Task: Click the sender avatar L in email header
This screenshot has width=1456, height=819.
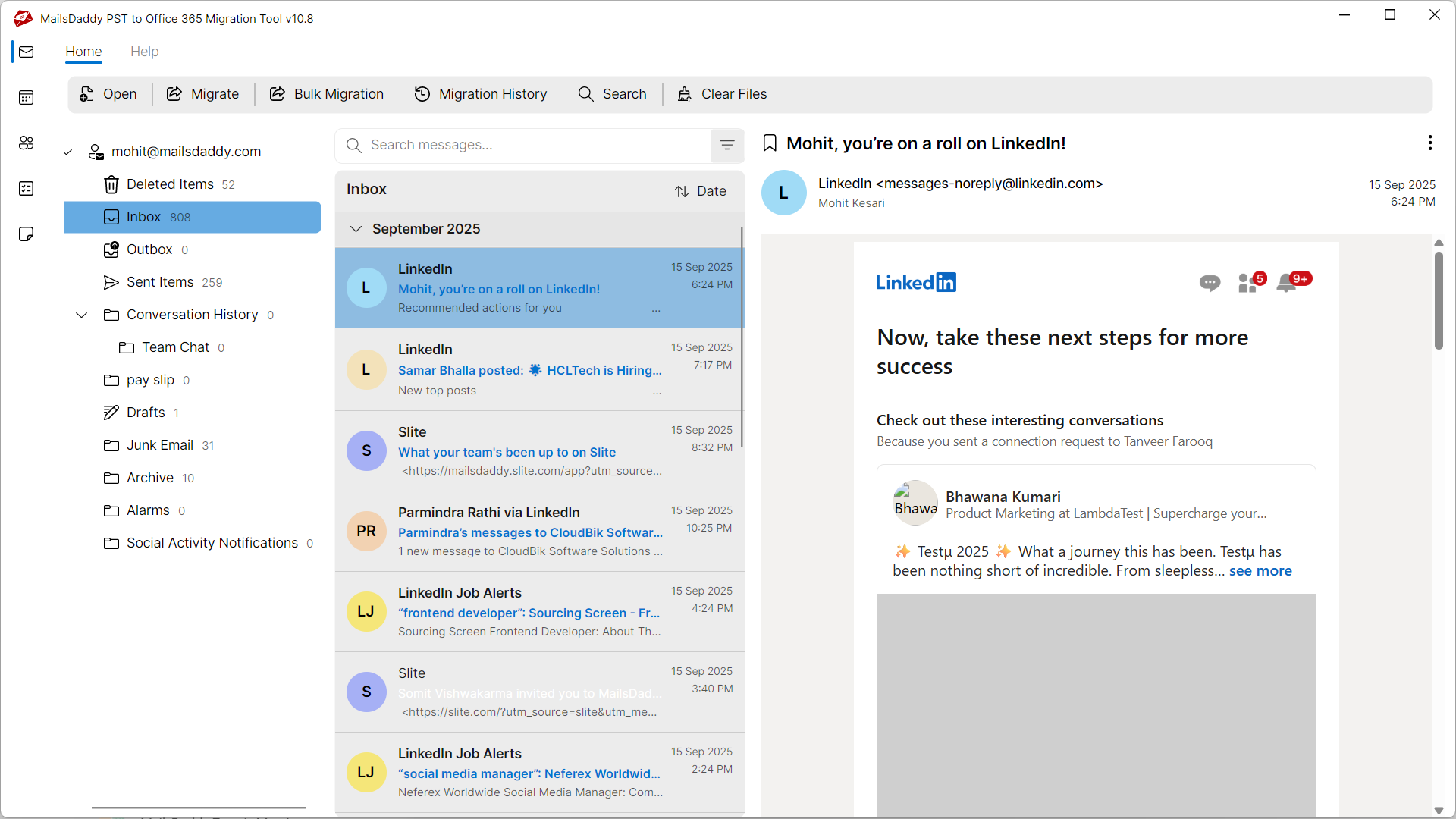Action: point(783,193)
